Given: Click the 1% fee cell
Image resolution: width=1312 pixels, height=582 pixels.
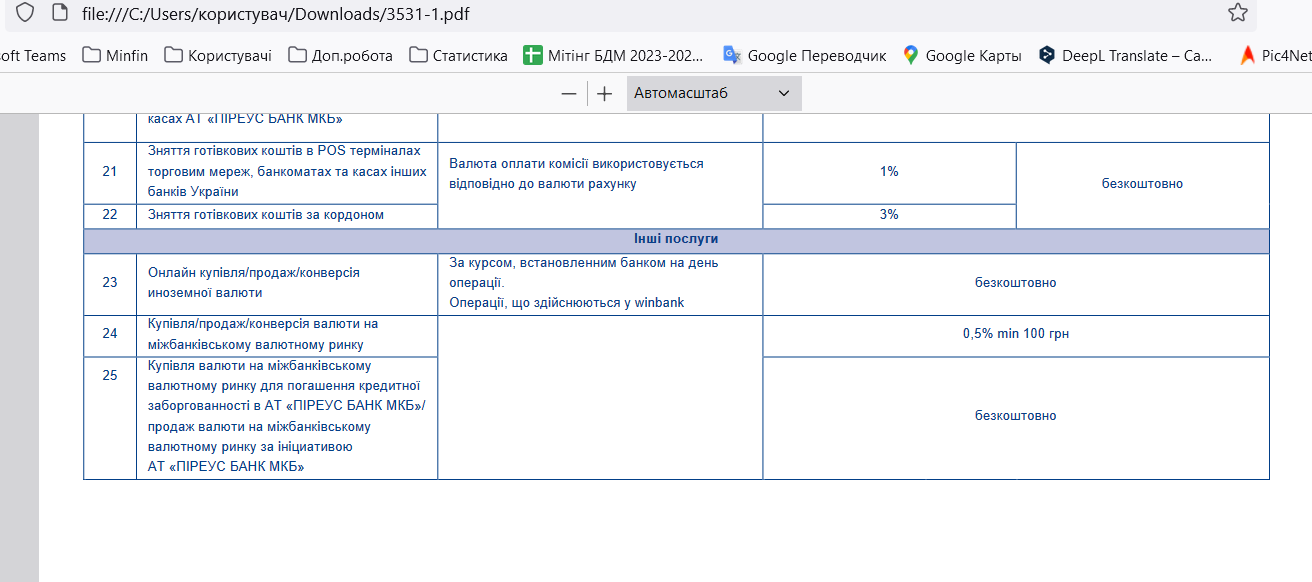Looking at the screenshot, I should coord(889,172).
